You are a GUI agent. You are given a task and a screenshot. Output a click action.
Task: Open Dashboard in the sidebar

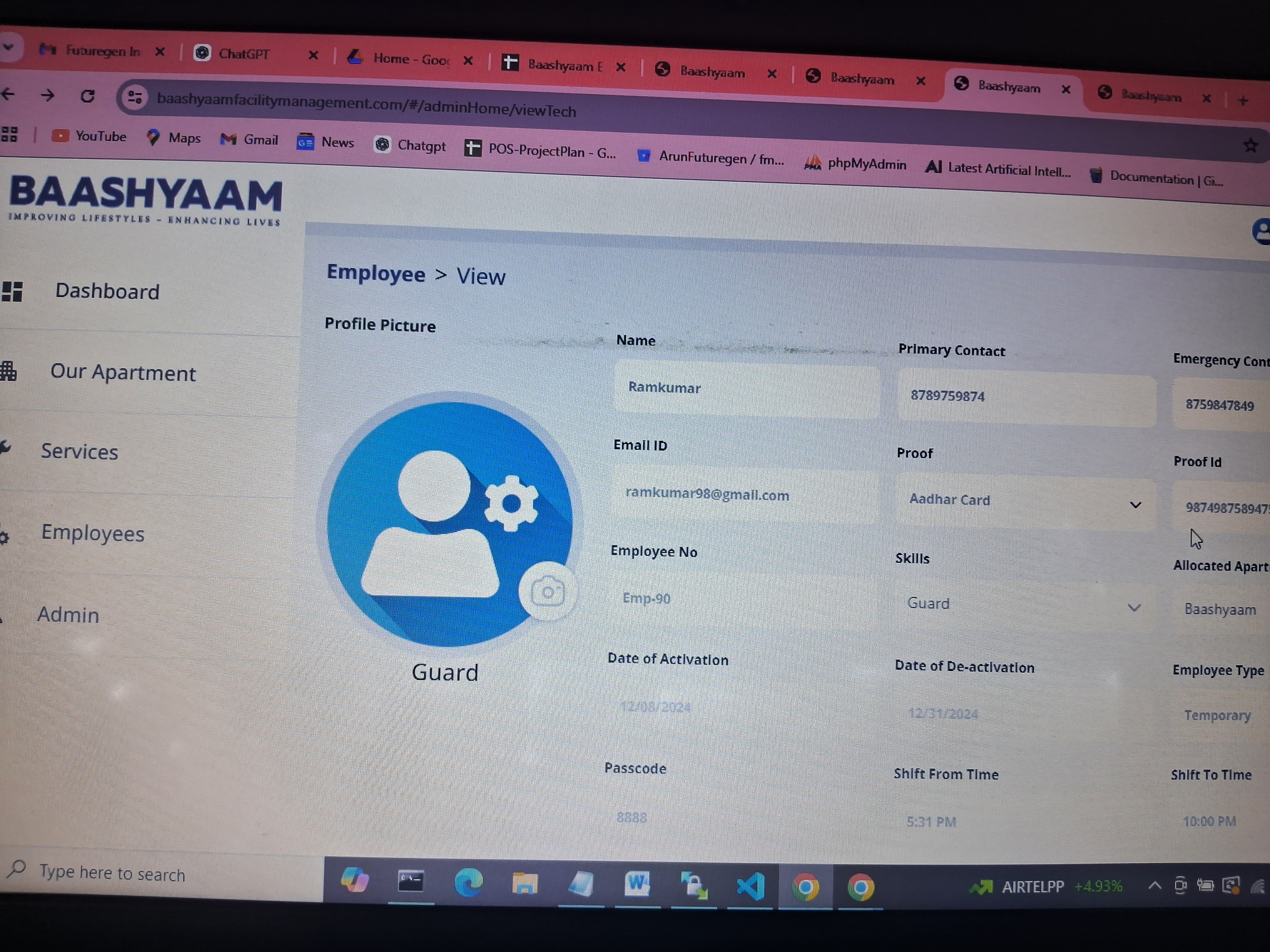point(107,292)
